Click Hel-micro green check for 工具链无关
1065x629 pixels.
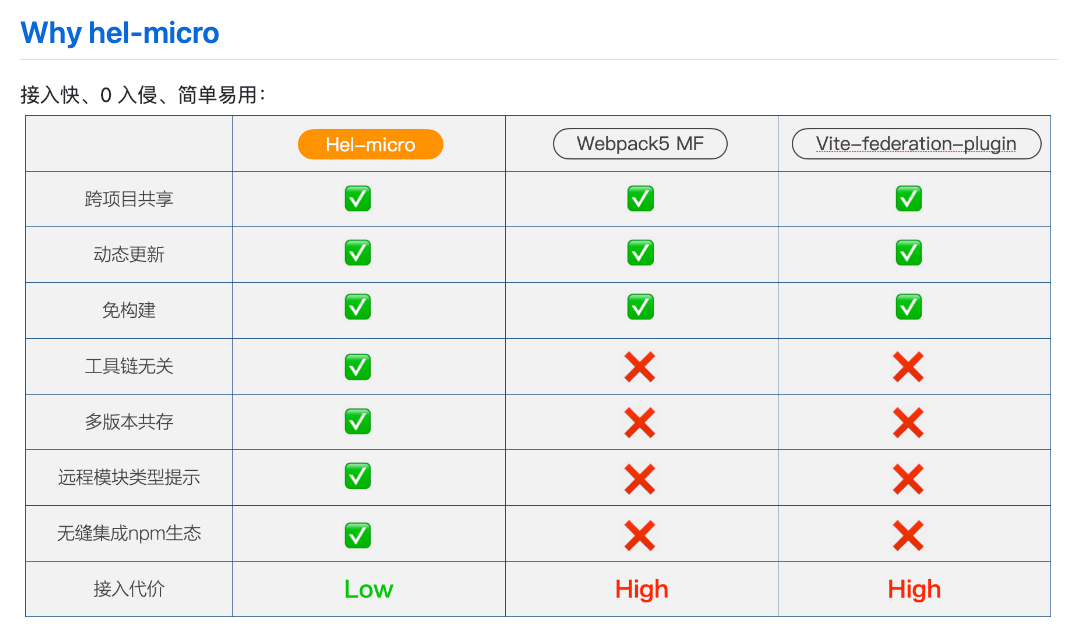click(x=358, y=367)
